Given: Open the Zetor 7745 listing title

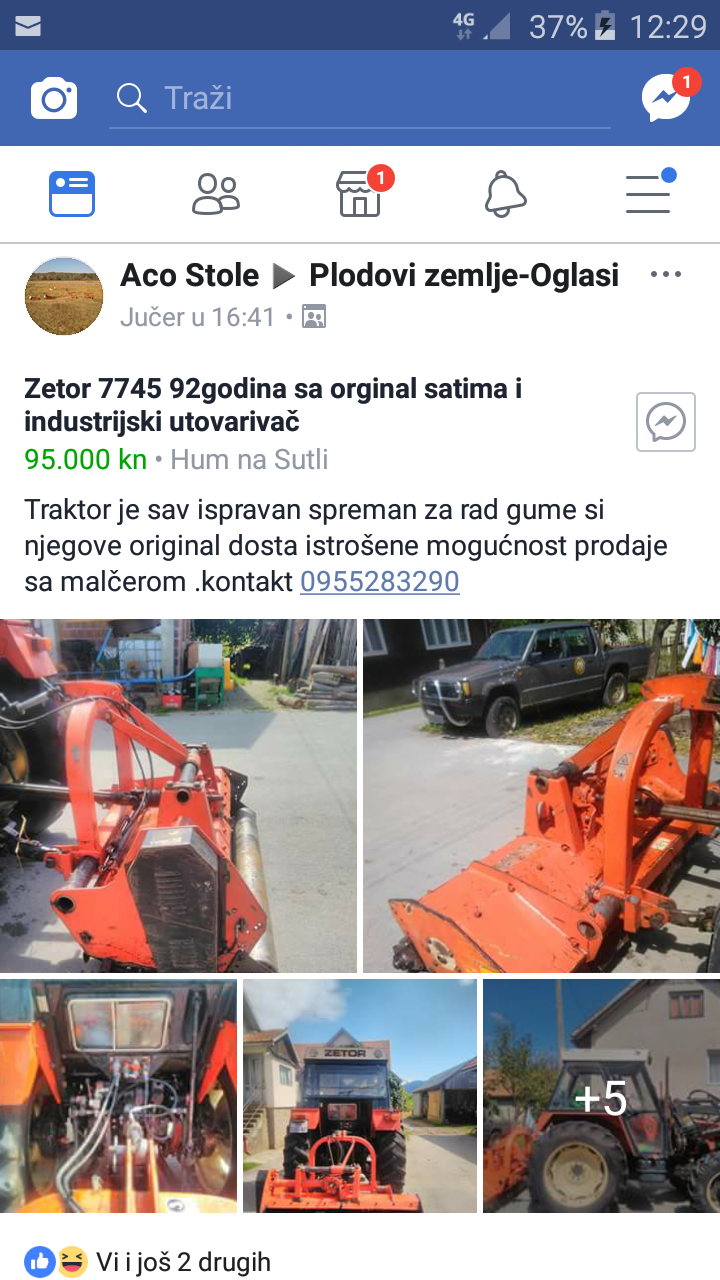Looking at the screenshot, I should click(x=273, y=404).
